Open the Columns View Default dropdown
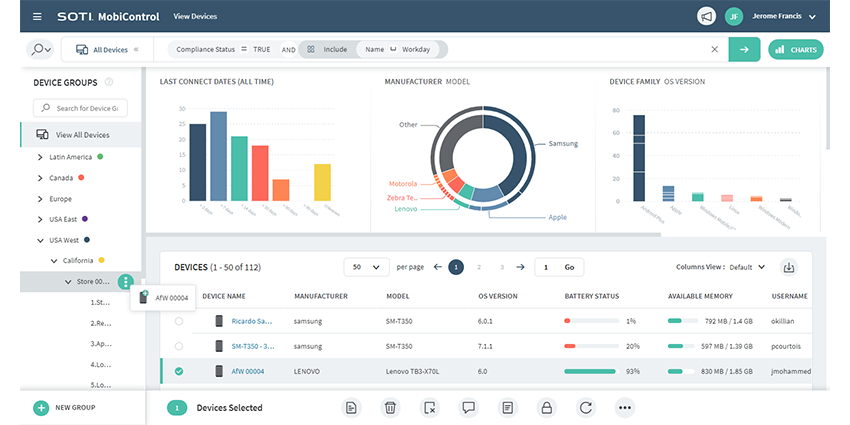The height and width of the screenshot is (425, 850). point(745,267)
